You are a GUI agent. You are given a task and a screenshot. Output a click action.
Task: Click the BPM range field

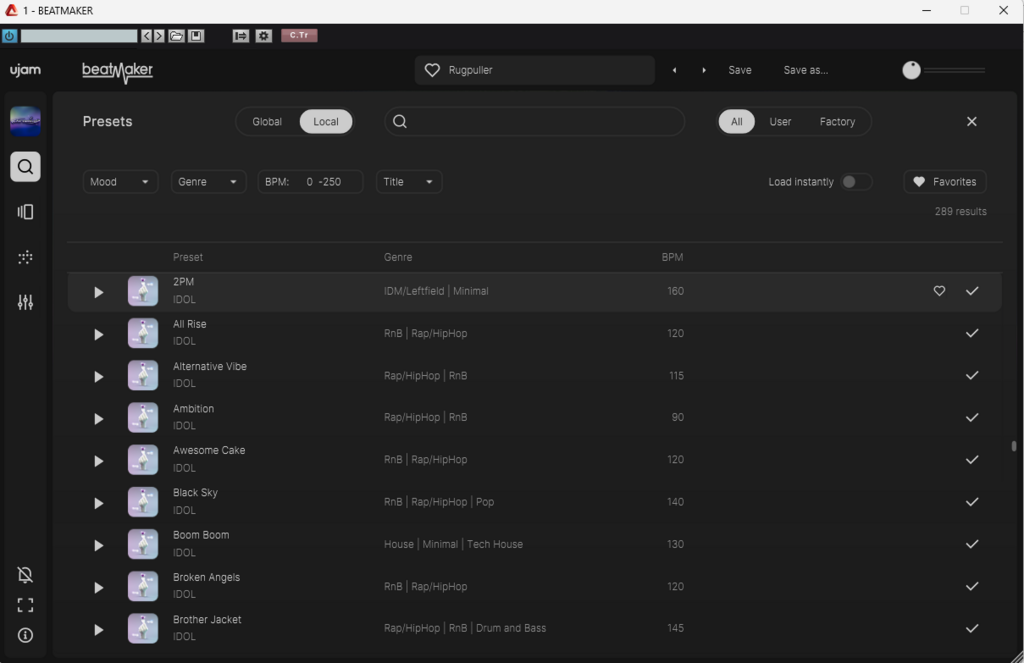(310, 182)
